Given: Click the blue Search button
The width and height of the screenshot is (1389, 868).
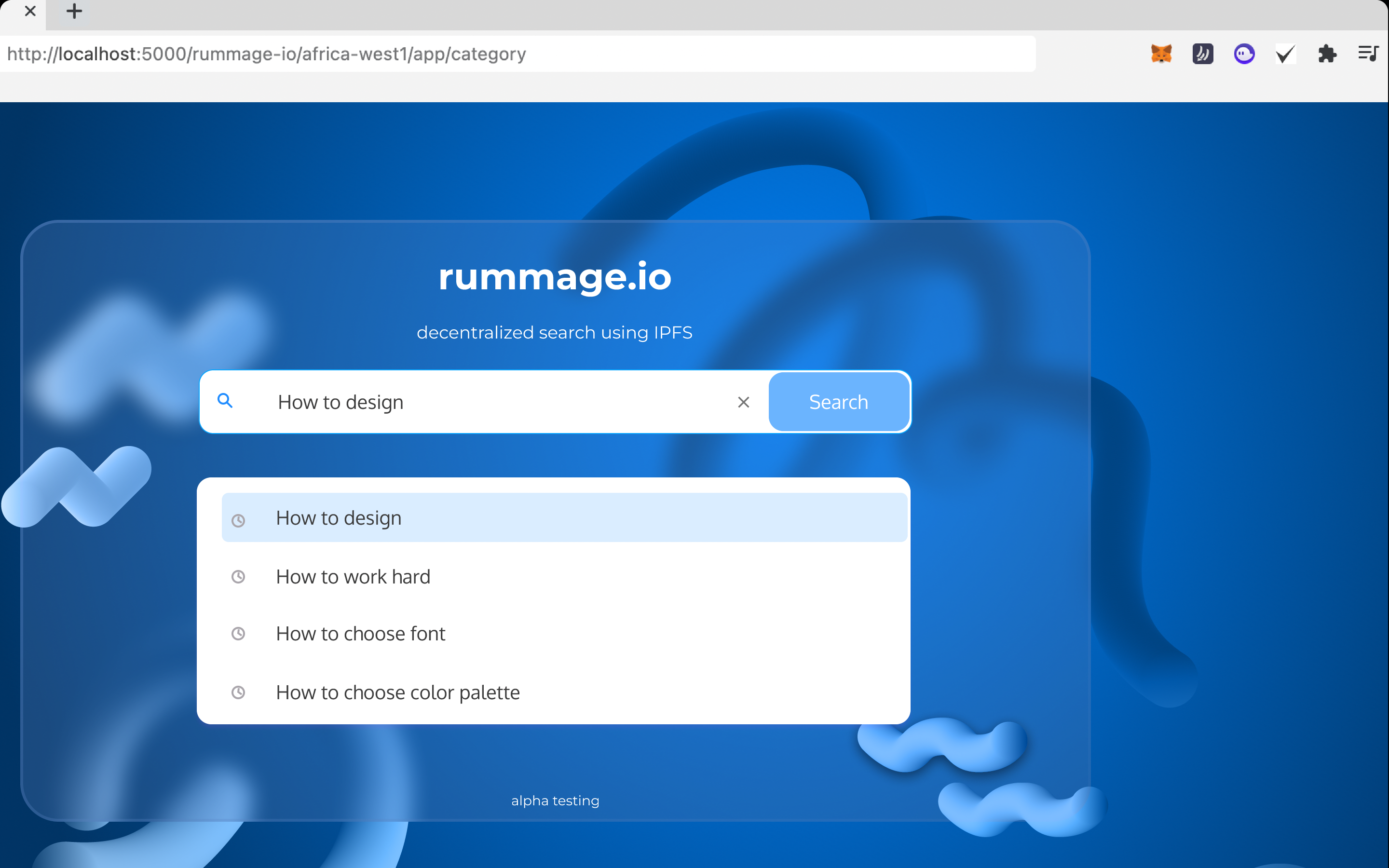Looking at the screenshot, I should point(838,402).
